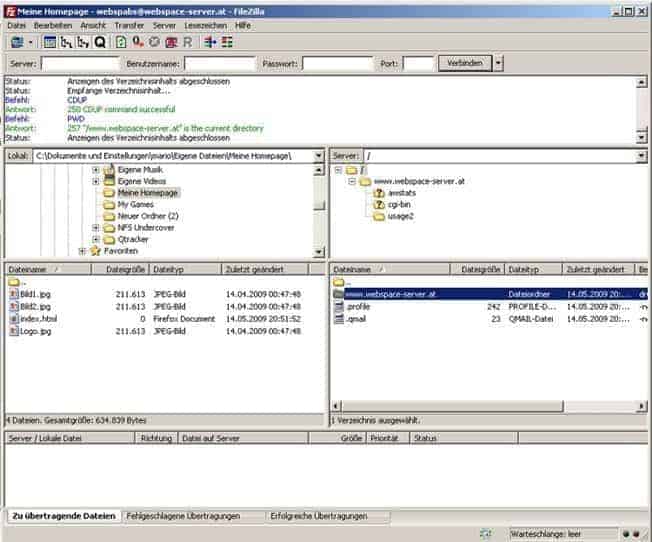This screenshot has height=542, width=652.
Task: Open the Site Manager dropdown arrow
Action: click(31, 42)
